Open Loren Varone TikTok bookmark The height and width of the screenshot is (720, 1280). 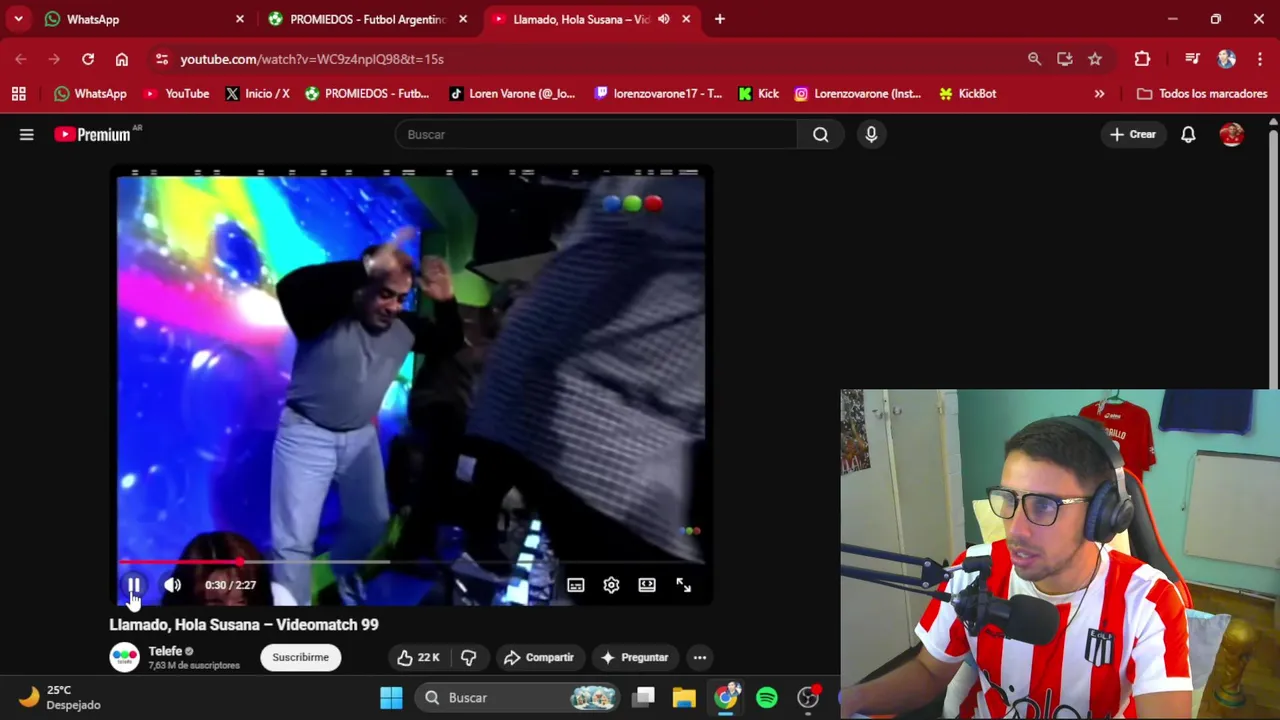(512, 93)
